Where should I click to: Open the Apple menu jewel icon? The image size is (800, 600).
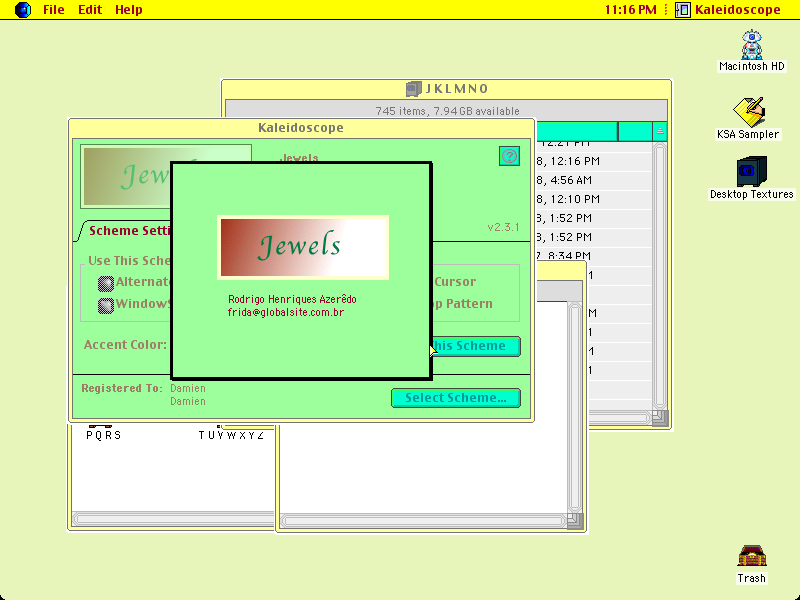point(23,10)
